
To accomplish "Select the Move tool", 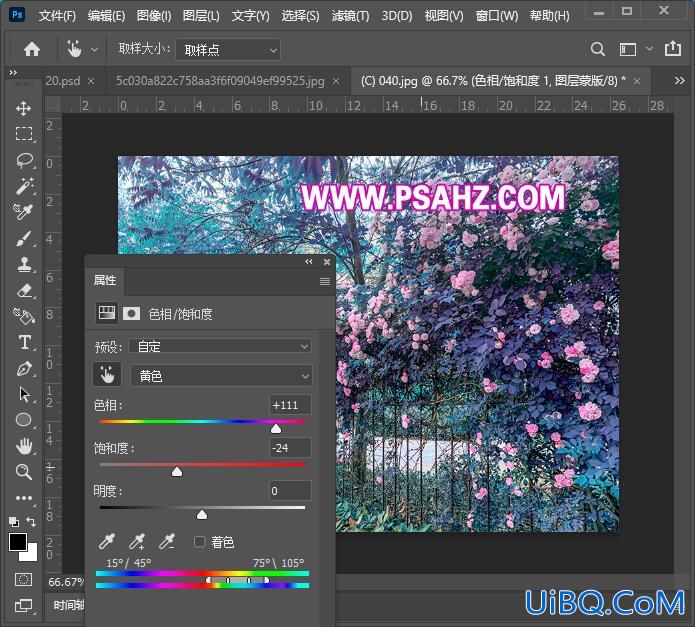I will tap(23, 108).
